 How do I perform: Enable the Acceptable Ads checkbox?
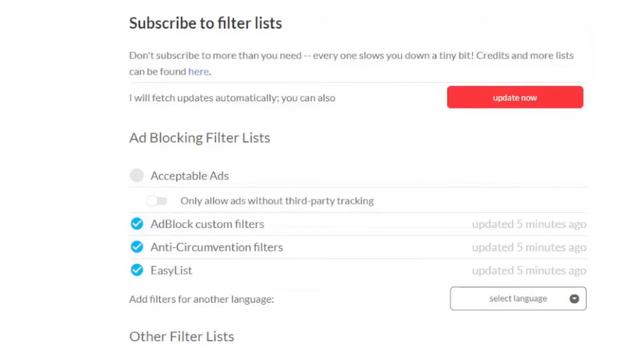click(137, 176)
